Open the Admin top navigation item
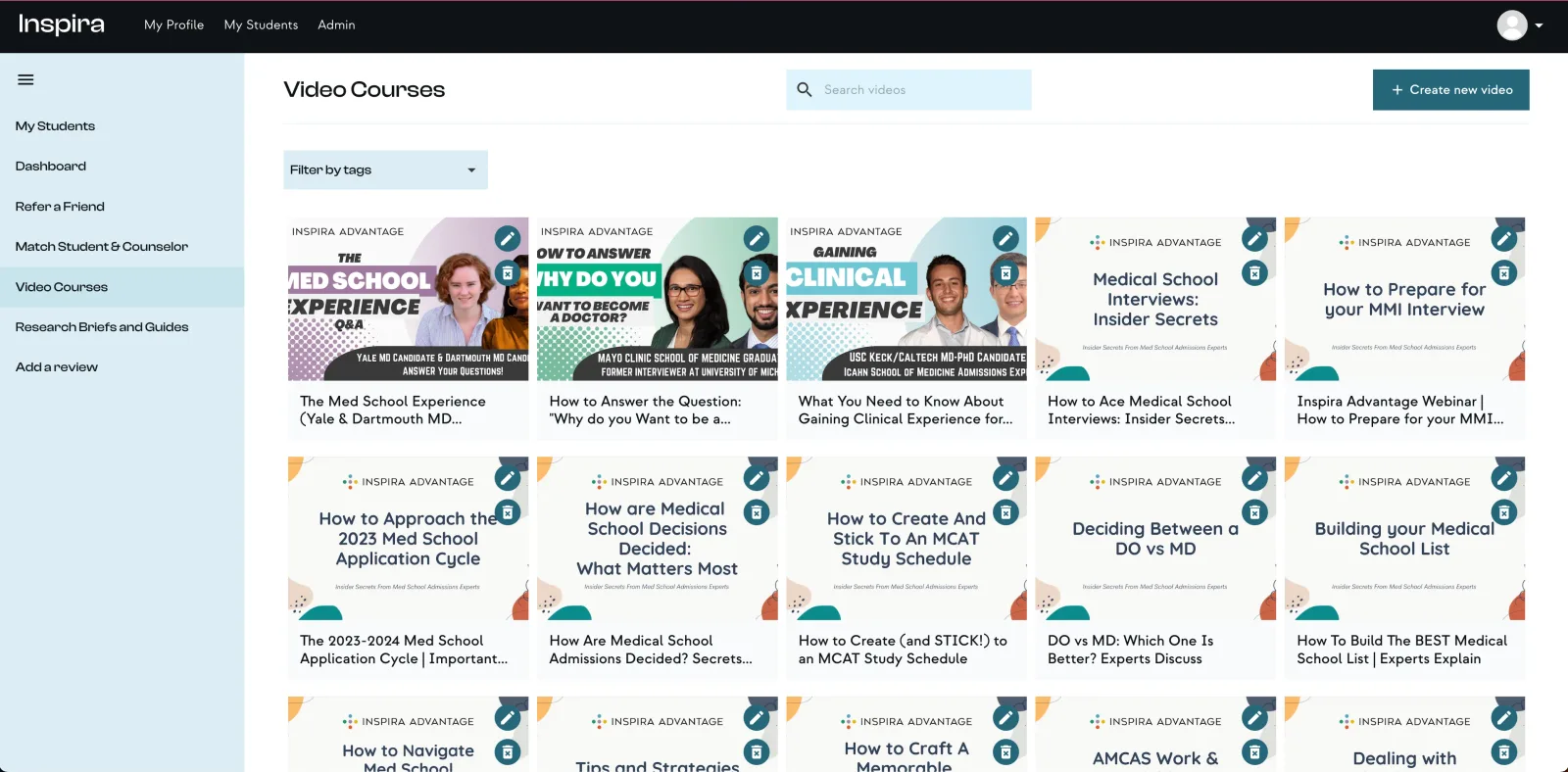This screenshot has width=1568, height=772. 336,25
